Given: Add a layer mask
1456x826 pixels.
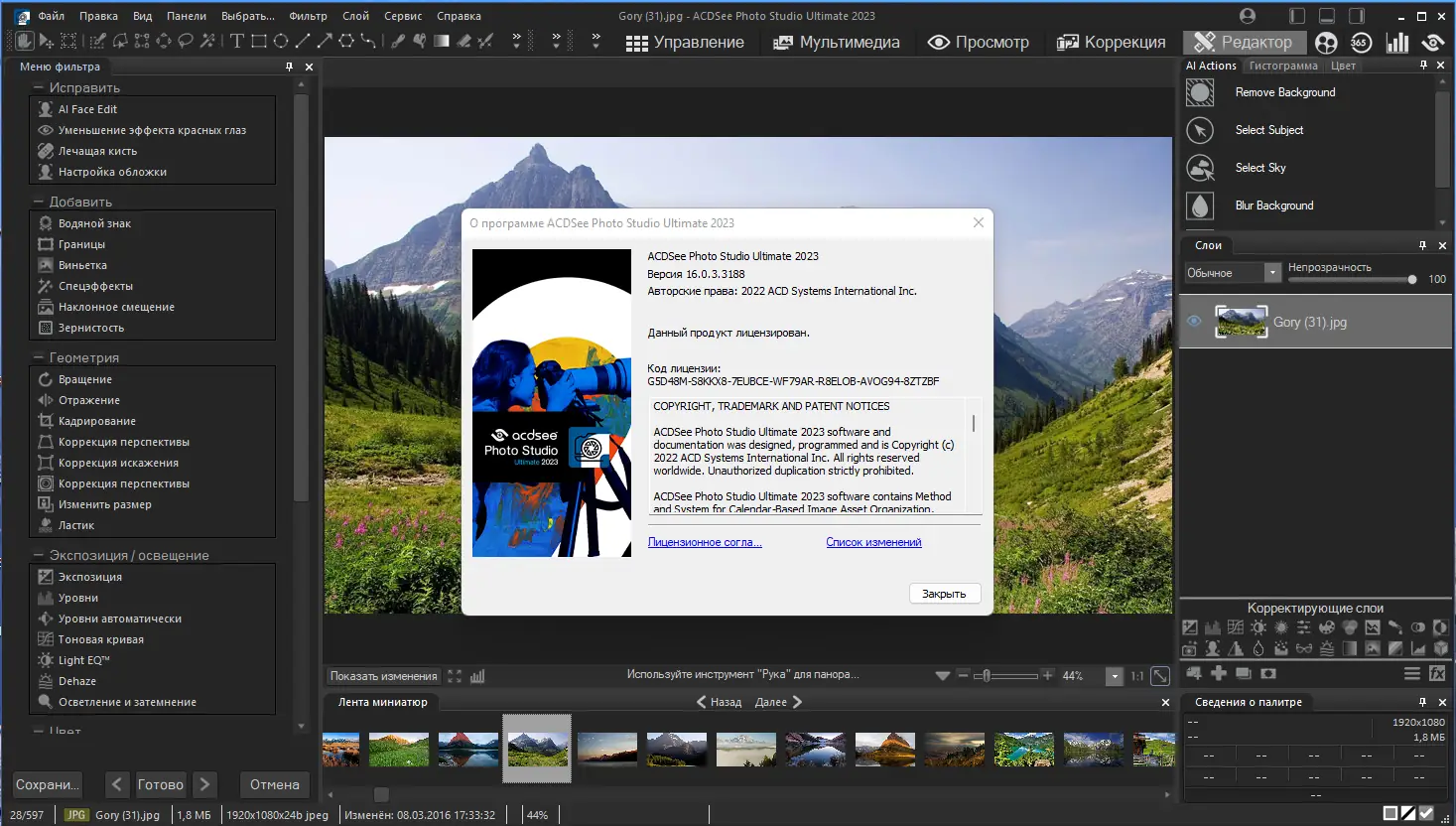Looking at the screenshot, I should (1268, 673).
